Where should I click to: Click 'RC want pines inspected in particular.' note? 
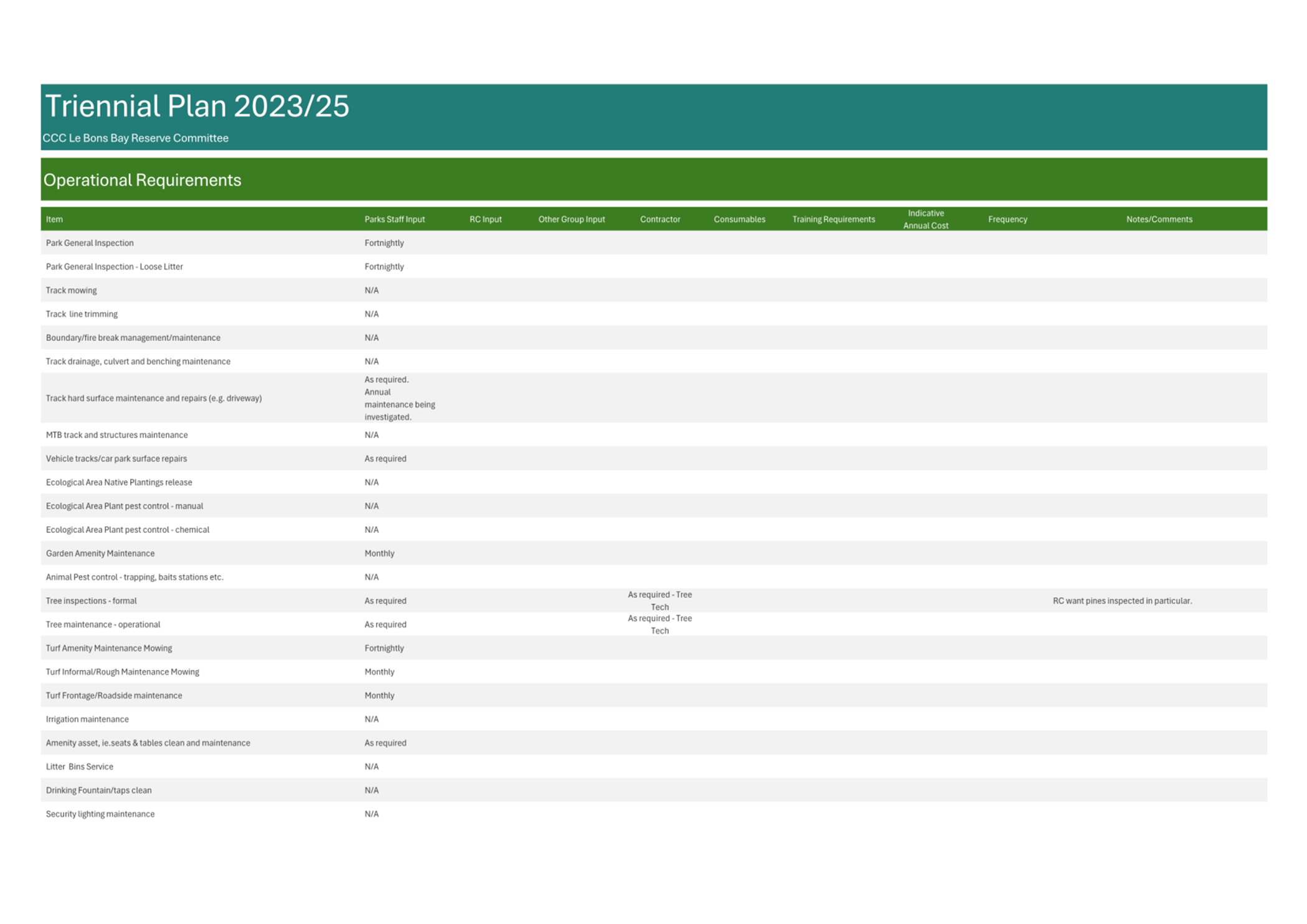click(x=1122, y=600)
